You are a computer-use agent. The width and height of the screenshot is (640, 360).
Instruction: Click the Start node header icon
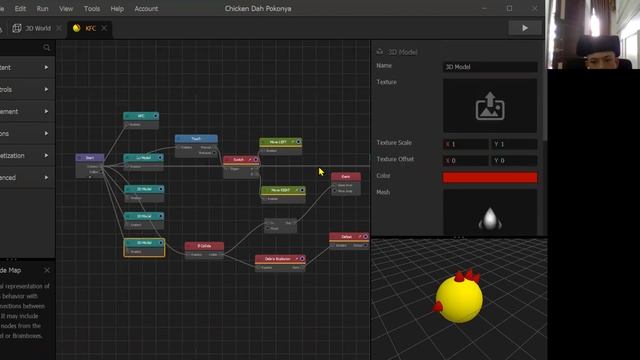point(79,158)
